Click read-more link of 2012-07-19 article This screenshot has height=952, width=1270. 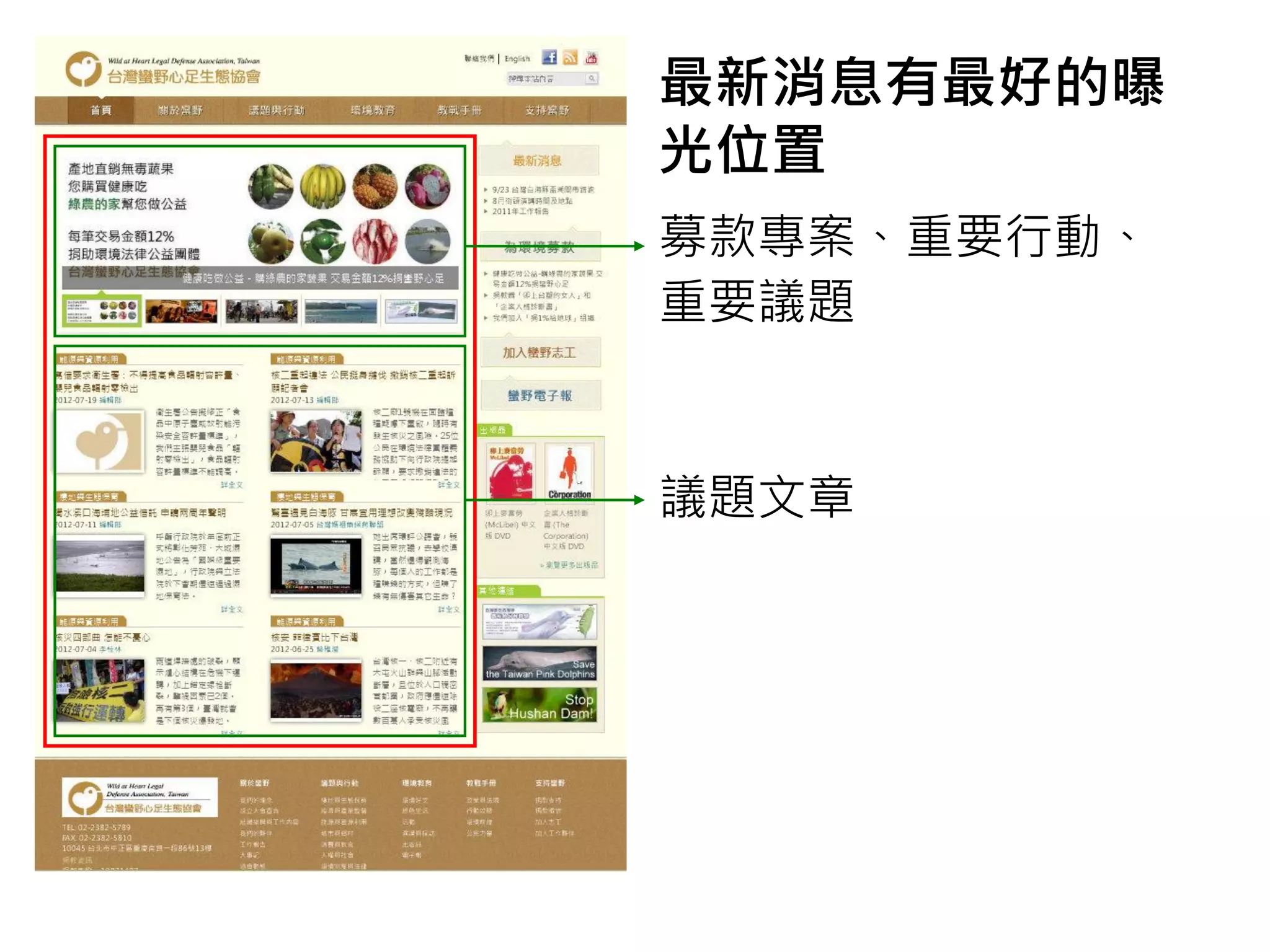pos(232,485)
